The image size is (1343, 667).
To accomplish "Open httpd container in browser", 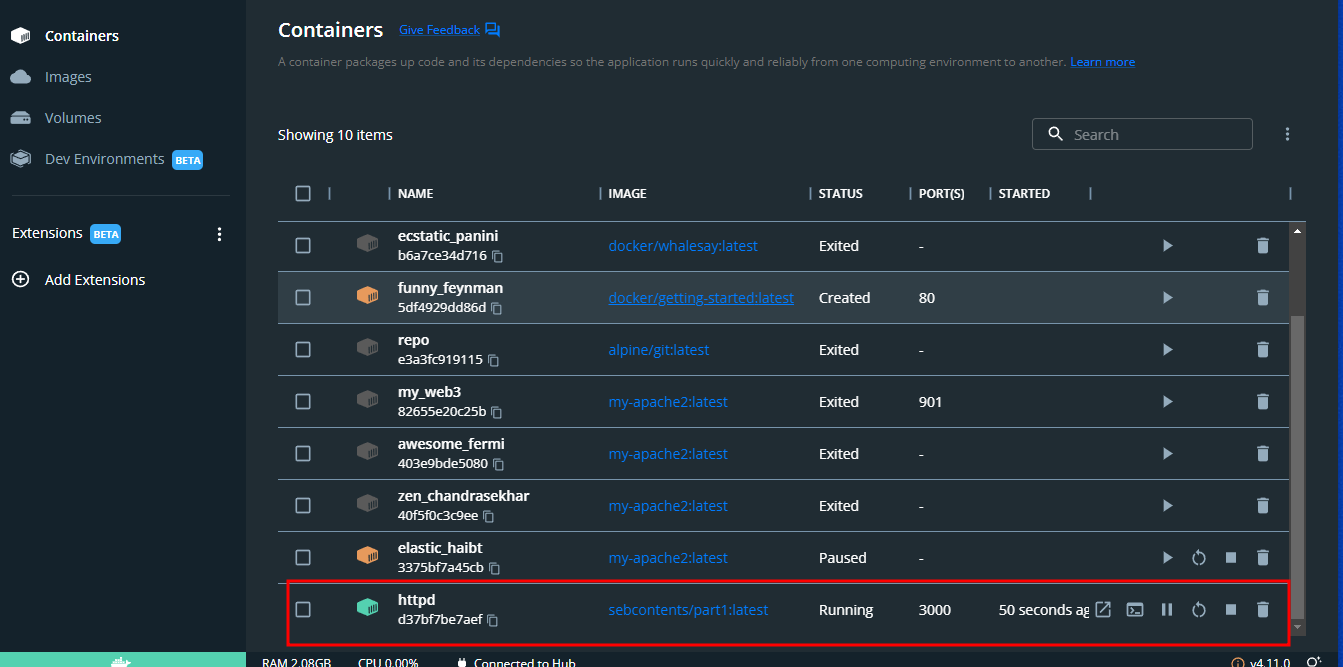I will coord(1103,609).
